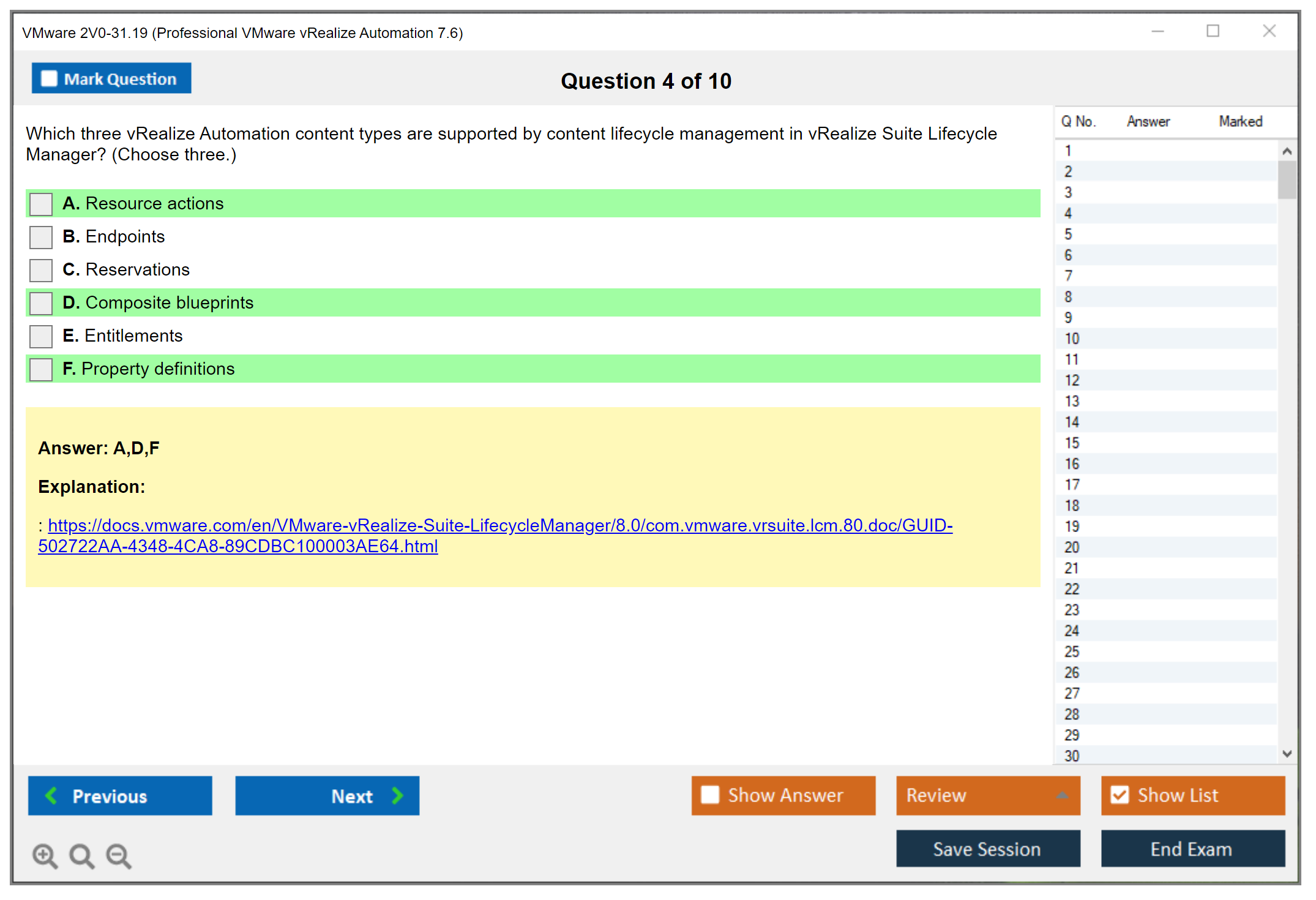
Task: Click the zoom out magnifier icon
Action: (119, 855)
